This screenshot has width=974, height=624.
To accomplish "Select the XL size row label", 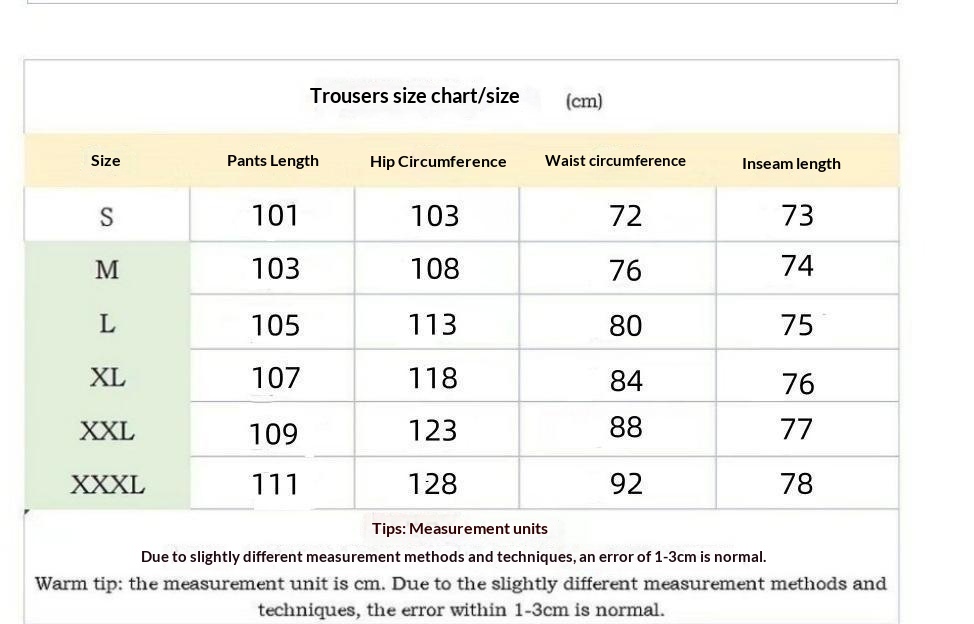I will coord(107,377).
